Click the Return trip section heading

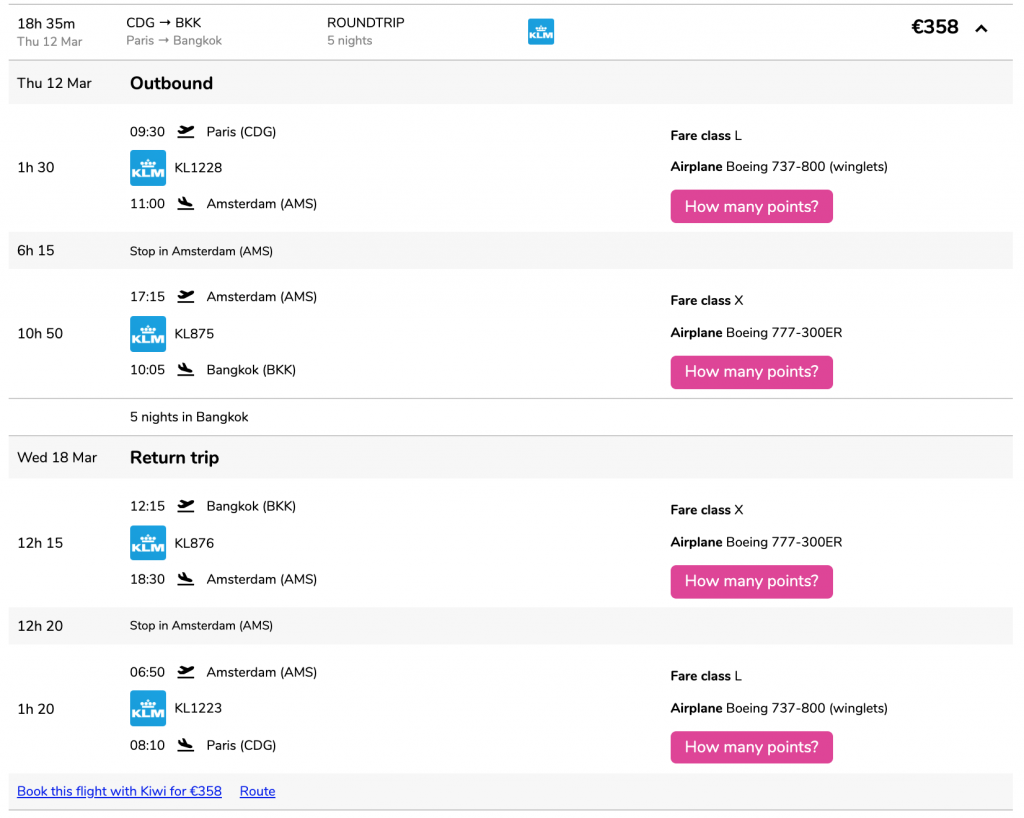click(x=174, y=458)
